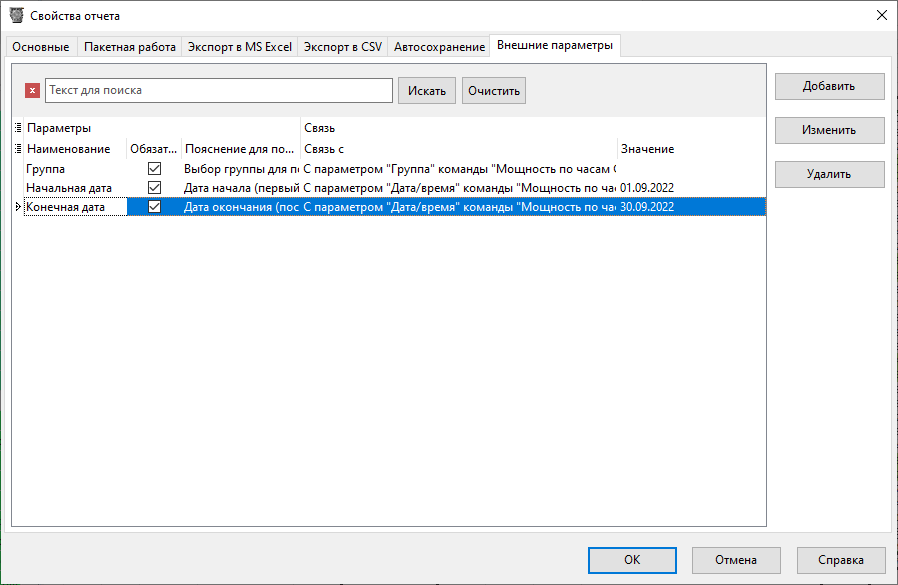Click the report properties window icon
Viewport: 898px width, 585px height.
tap(17, 15)
